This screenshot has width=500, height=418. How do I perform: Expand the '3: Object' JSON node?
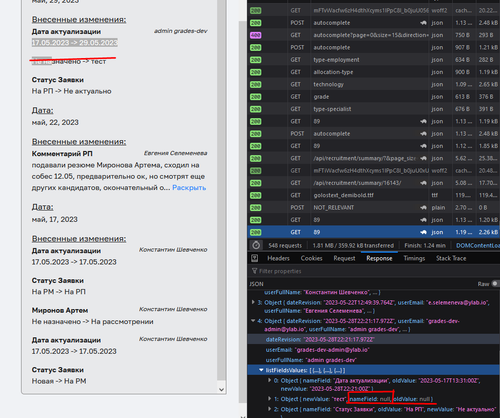(253, 302)
